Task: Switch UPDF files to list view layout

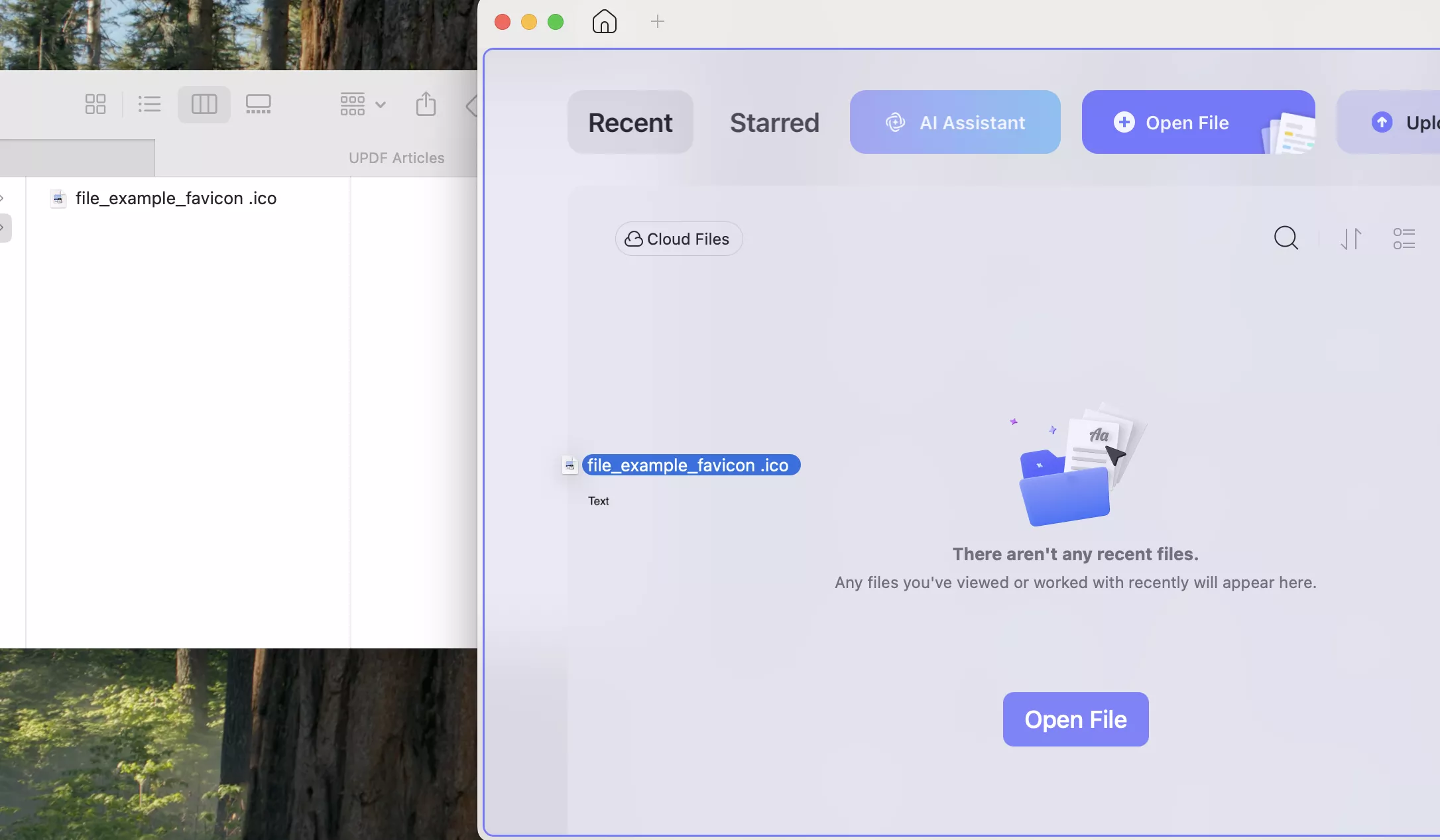Action: click(1404, 239)
